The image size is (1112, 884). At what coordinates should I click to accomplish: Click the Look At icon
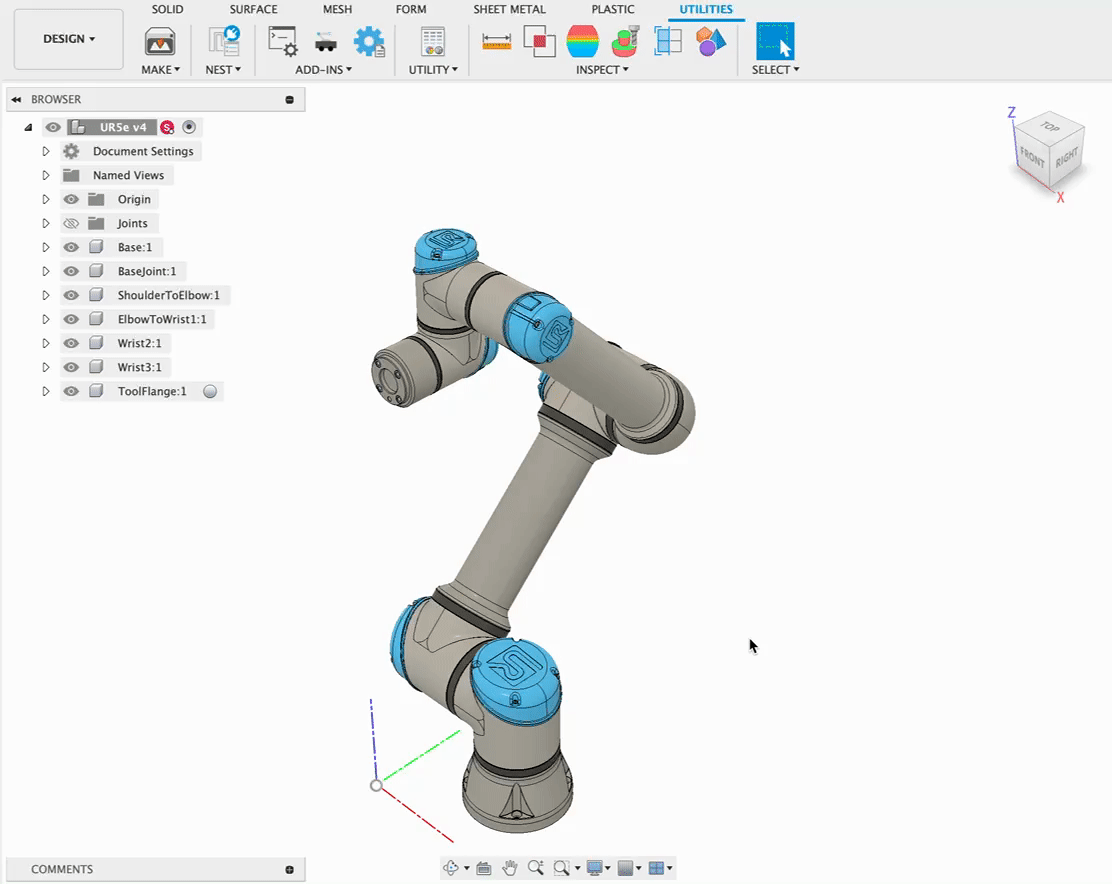pos(484,868)
